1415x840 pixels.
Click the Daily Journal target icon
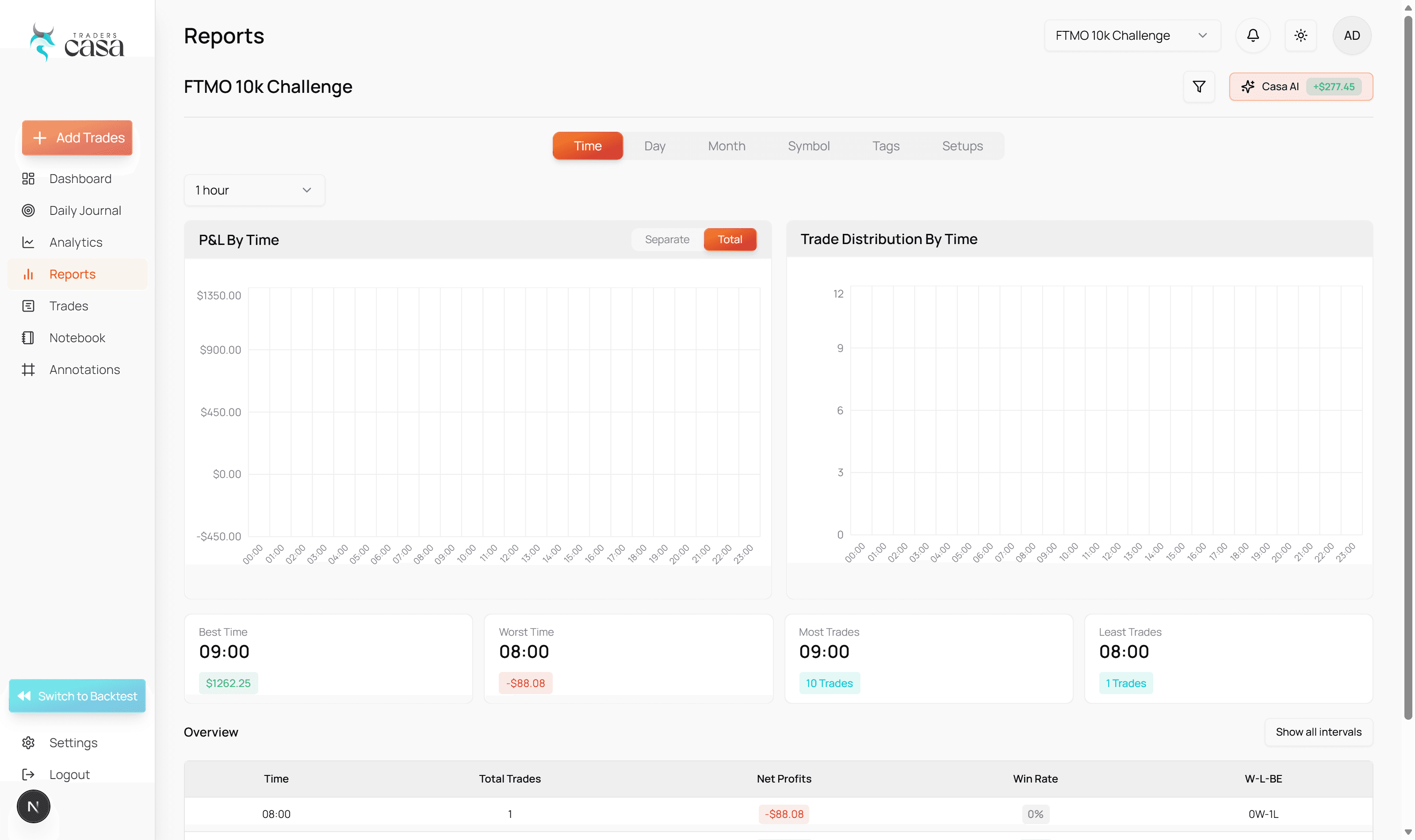(28, 210)
